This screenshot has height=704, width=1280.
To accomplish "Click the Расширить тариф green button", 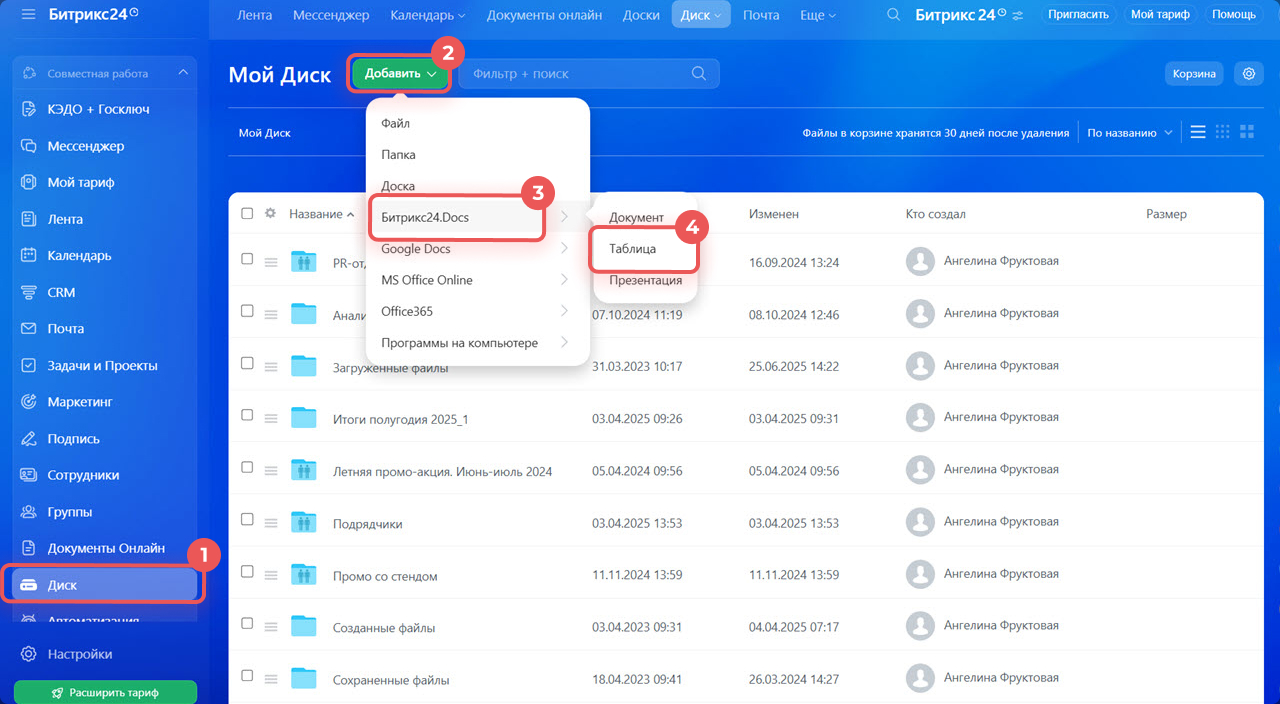I will tap(105, 692).
